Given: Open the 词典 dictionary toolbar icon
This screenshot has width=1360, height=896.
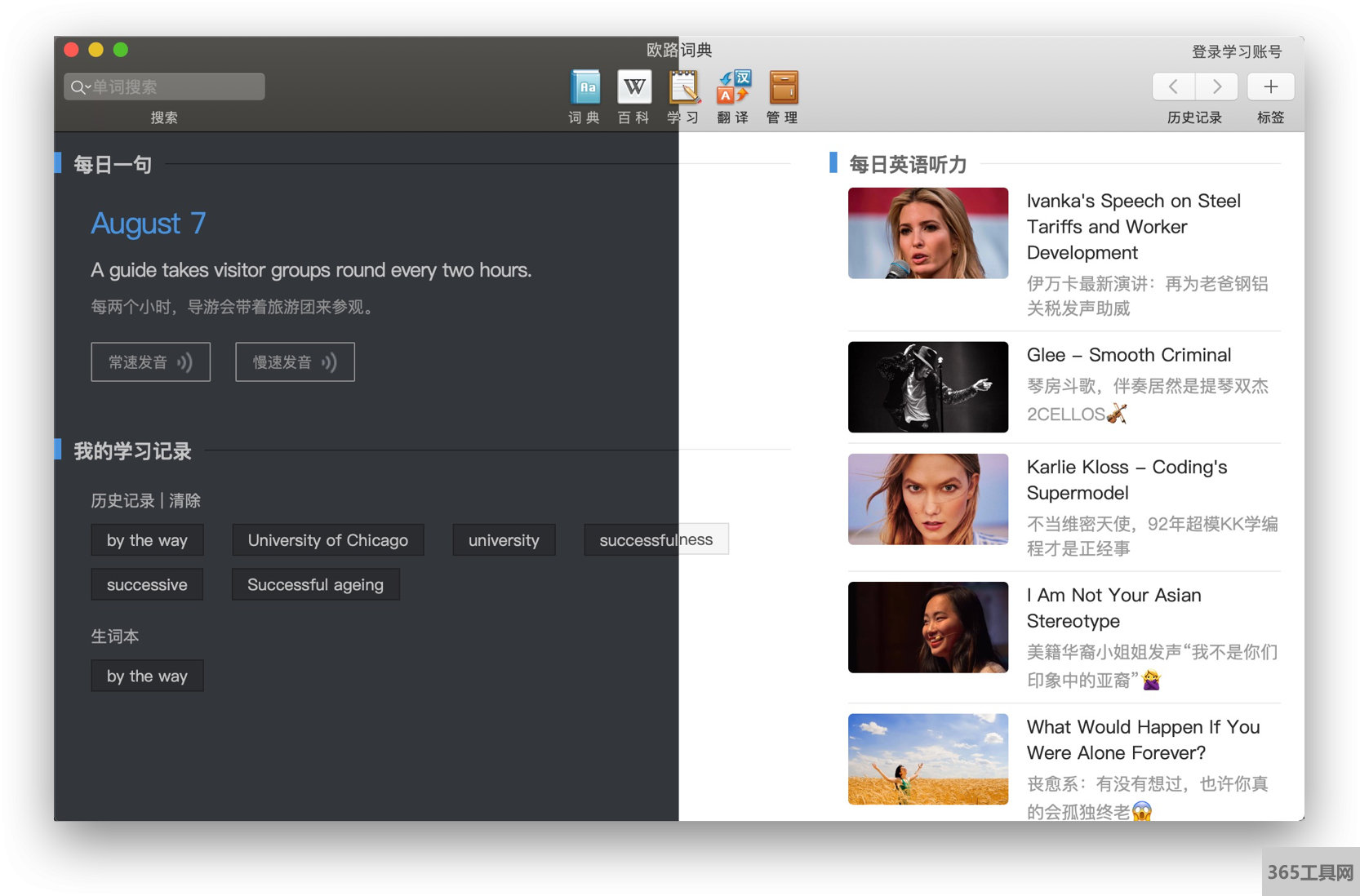Looking at the screenshot, I should click(x=584, y=88).
